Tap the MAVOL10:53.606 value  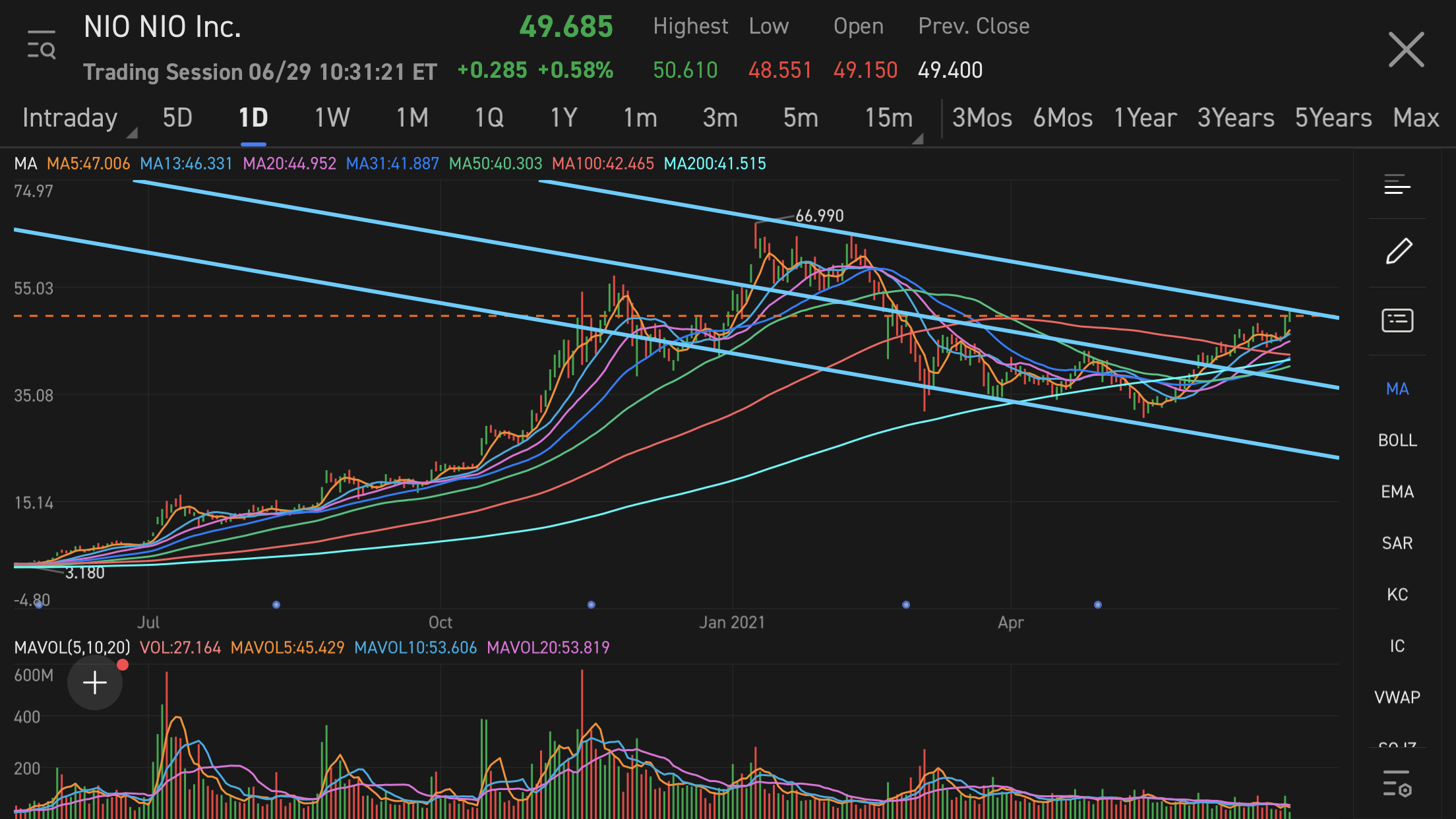415,648
